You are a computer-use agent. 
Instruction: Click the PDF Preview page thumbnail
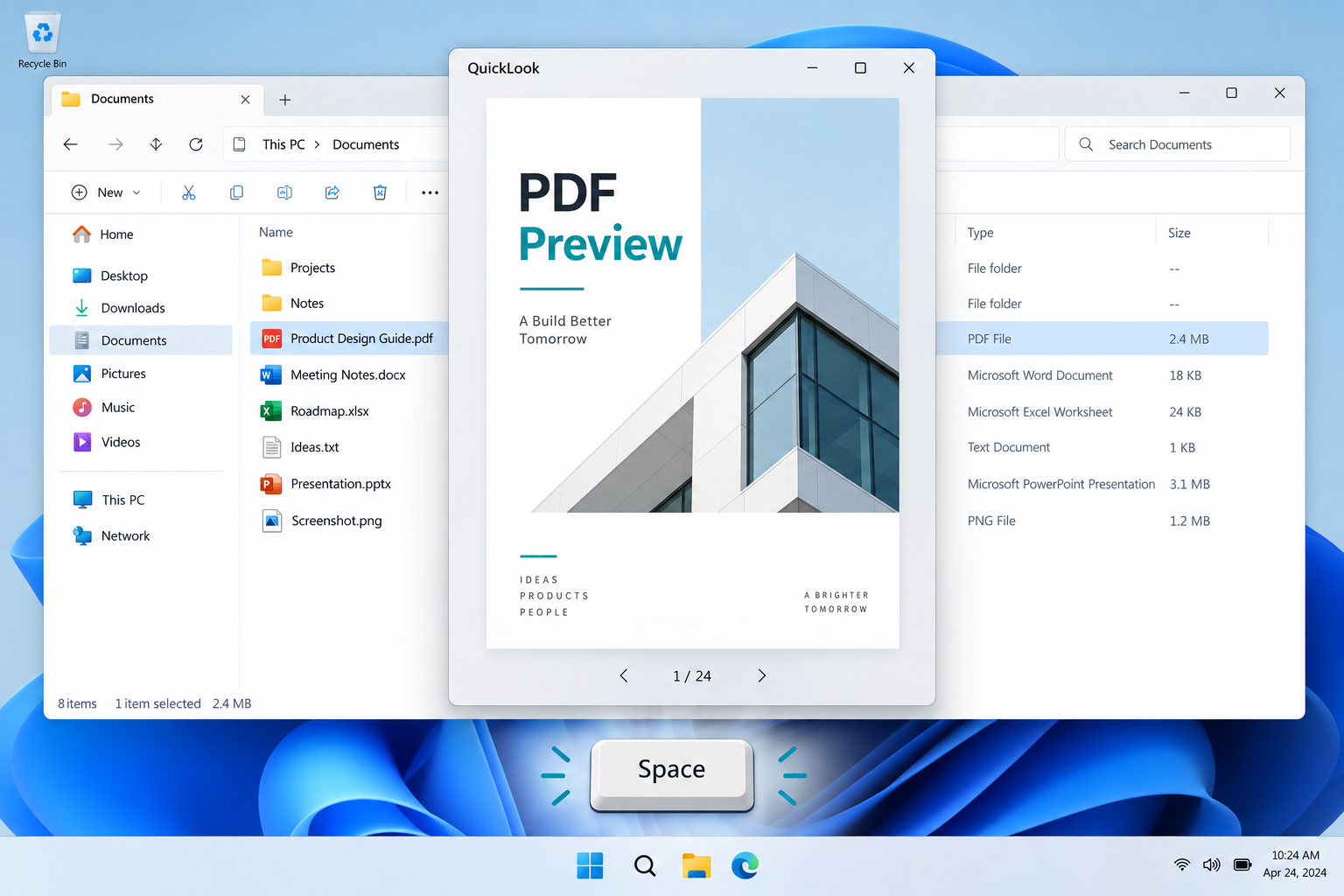[x=692, y=373]
